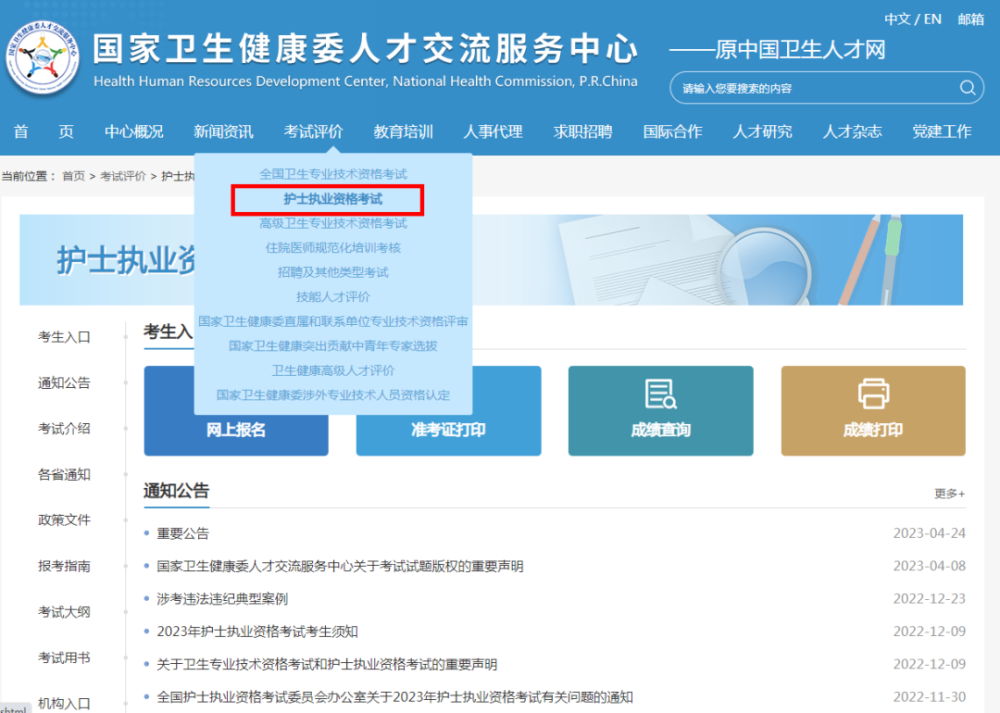Viewport: 1000px width, 713px height.
Task: Select 护士执业资格考试 in dropdown
Action: point(333,199)
